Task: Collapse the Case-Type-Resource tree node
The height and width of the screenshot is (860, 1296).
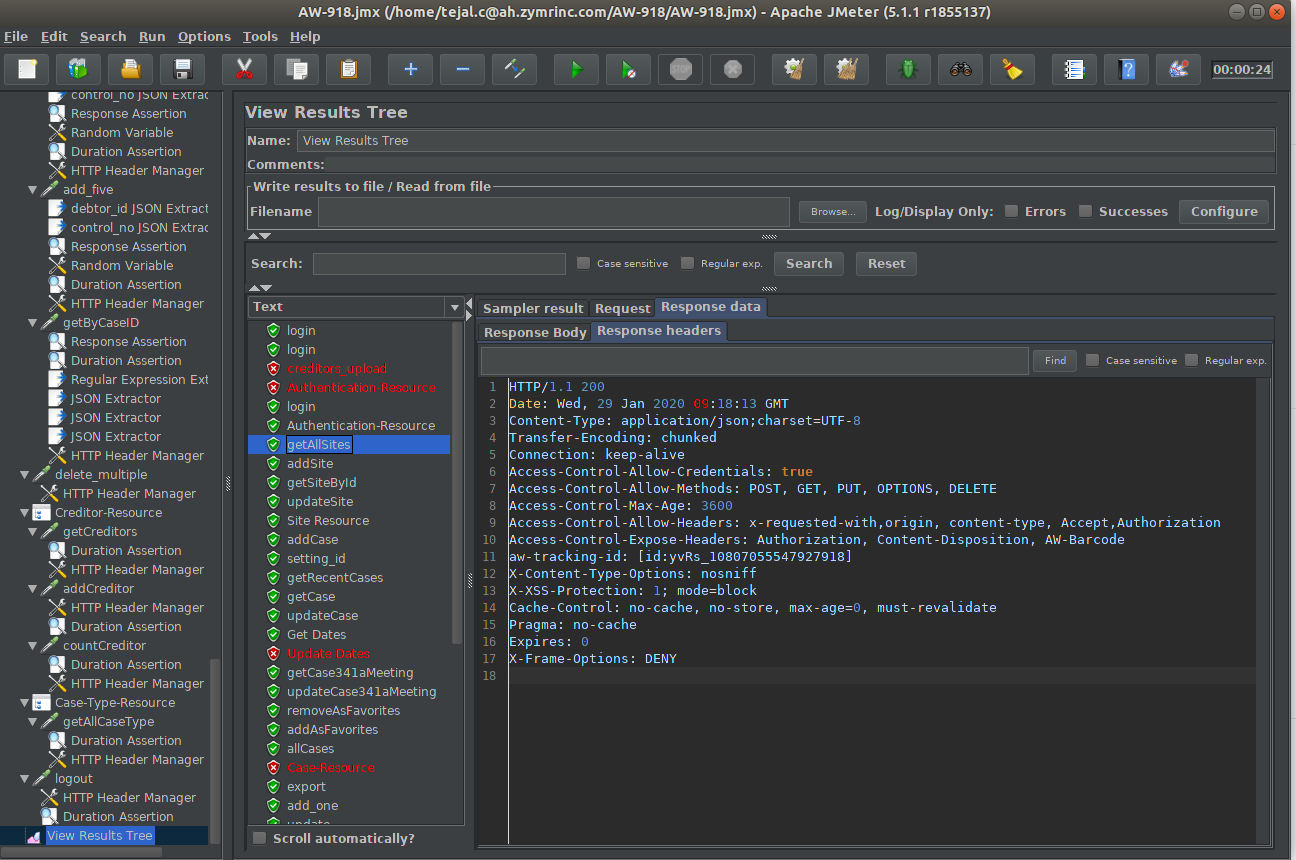Action: 25,702
